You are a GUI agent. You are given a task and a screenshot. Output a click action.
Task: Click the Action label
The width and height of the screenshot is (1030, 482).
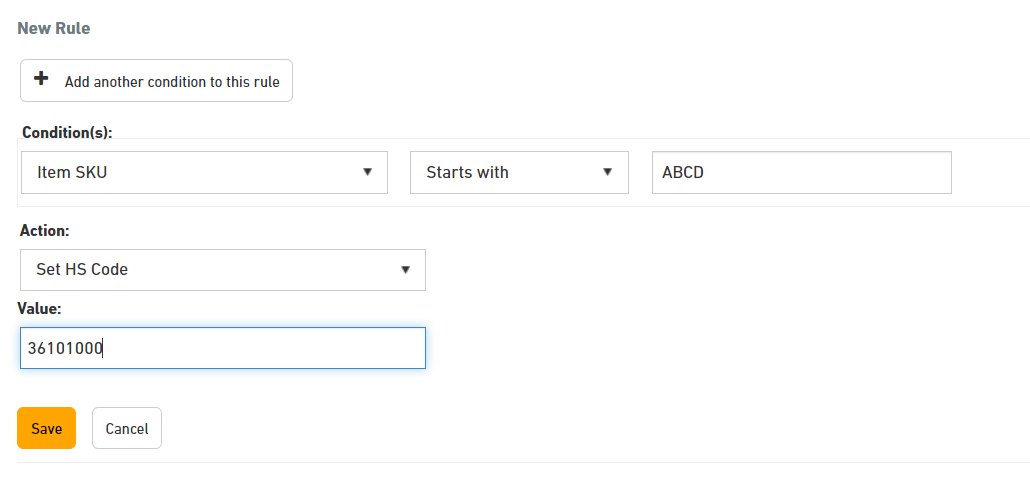(x=45, y=230)
